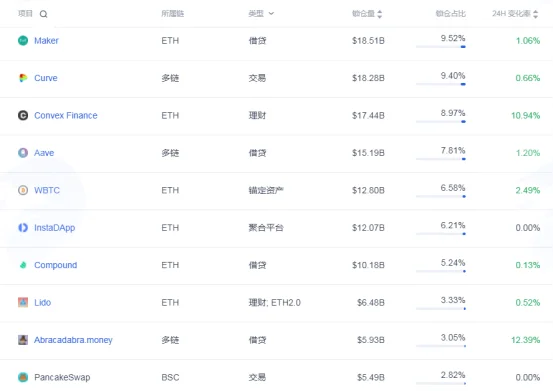Image resolution: width=554 pixels, height=392 pixels.
Task: Select the 所属链 column header
Action: 172,14
